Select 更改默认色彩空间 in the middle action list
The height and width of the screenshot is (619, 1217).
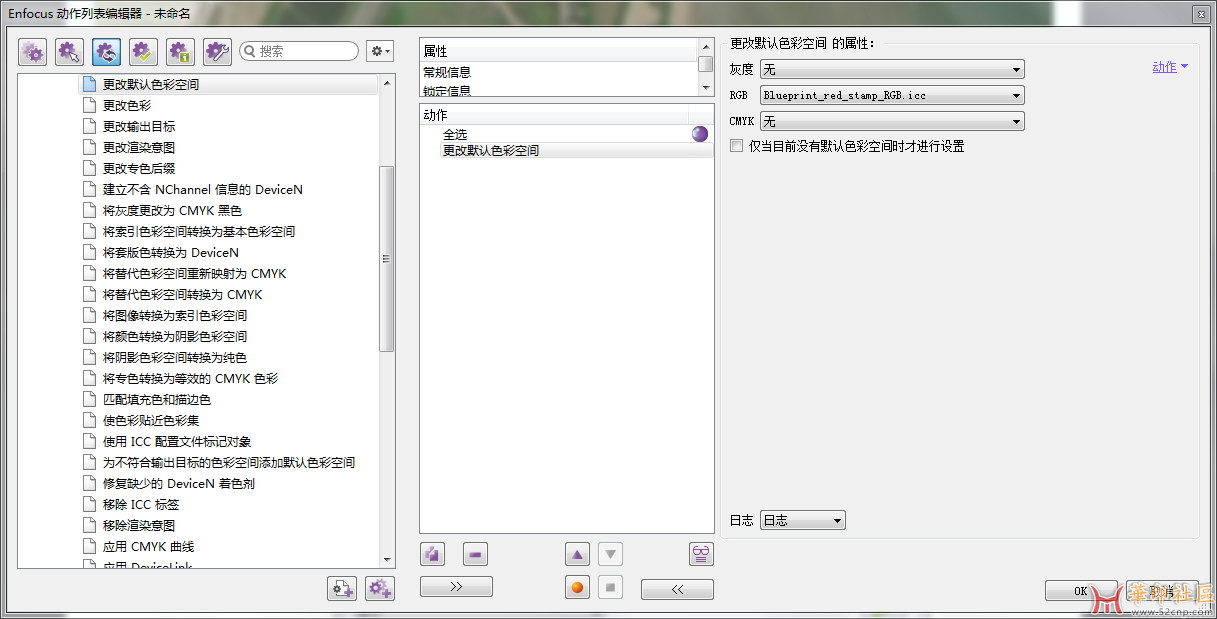491,151
